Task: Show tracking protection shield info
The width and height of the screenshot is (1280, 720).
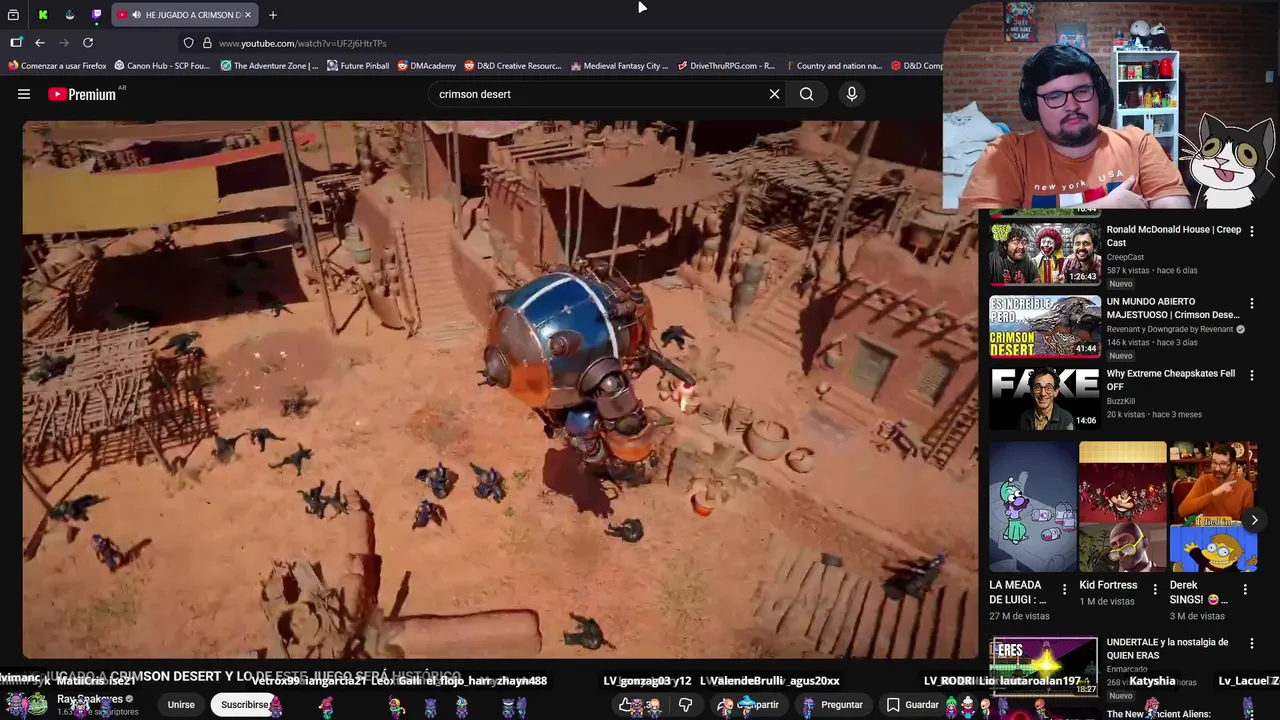Action: pyautogui.click(x=188, y=43)
